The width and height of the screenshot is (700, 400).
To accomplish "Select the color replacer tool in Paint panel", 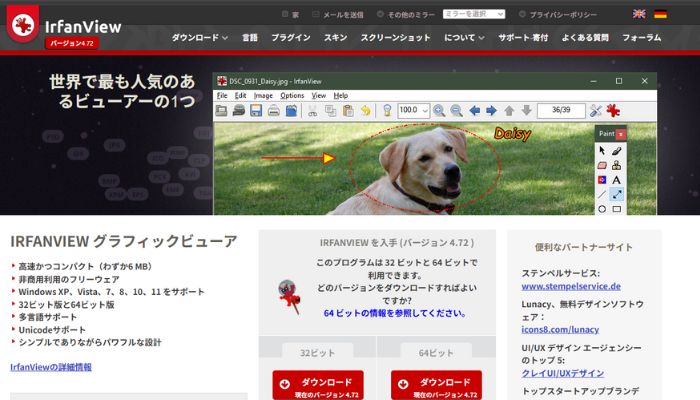I will tap(602, 180).
